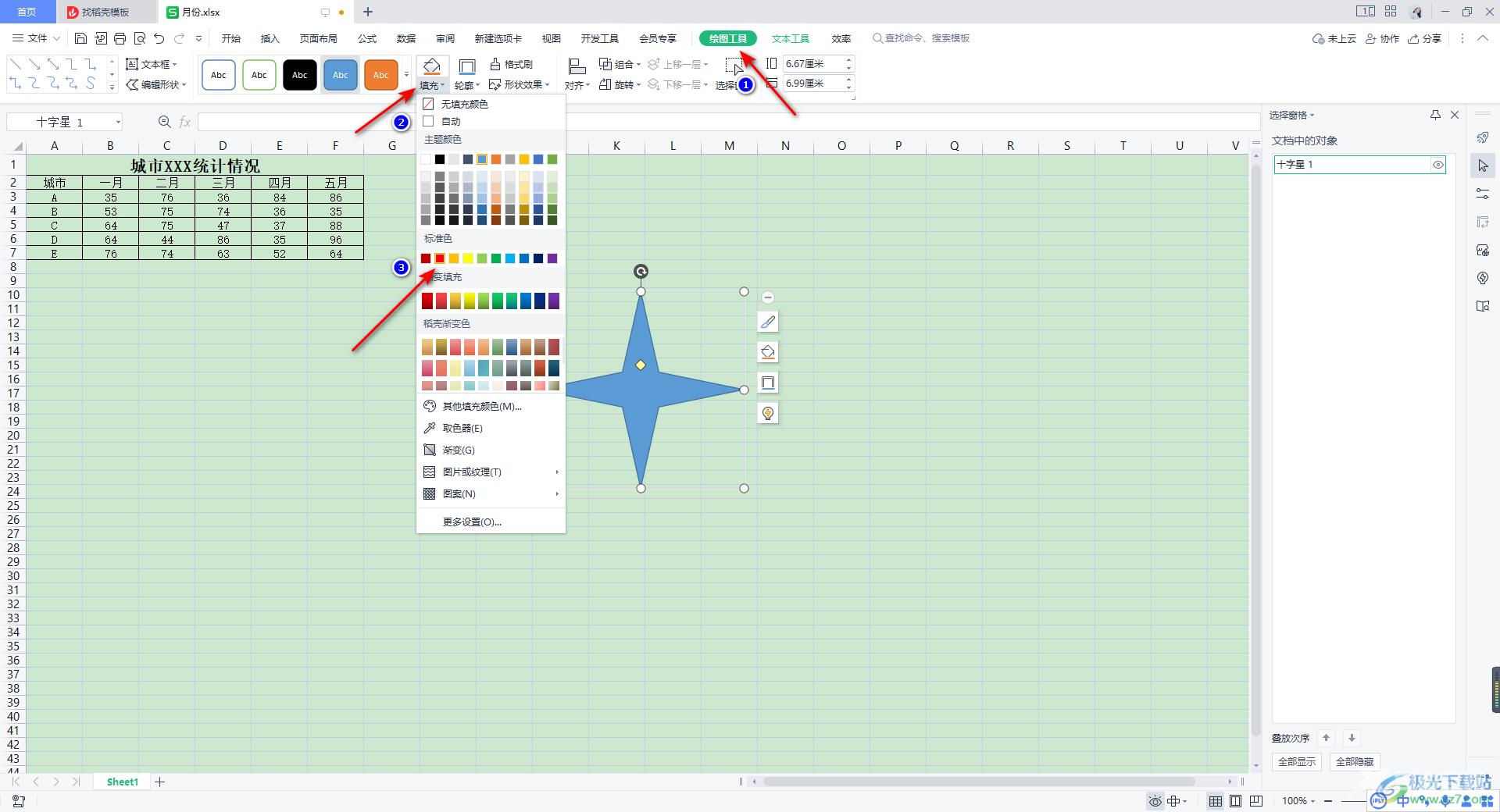Viewport: 1500px width, 812px height.
Task: Click the 全部显示 show all button
Action: (x=1297, y=761)
